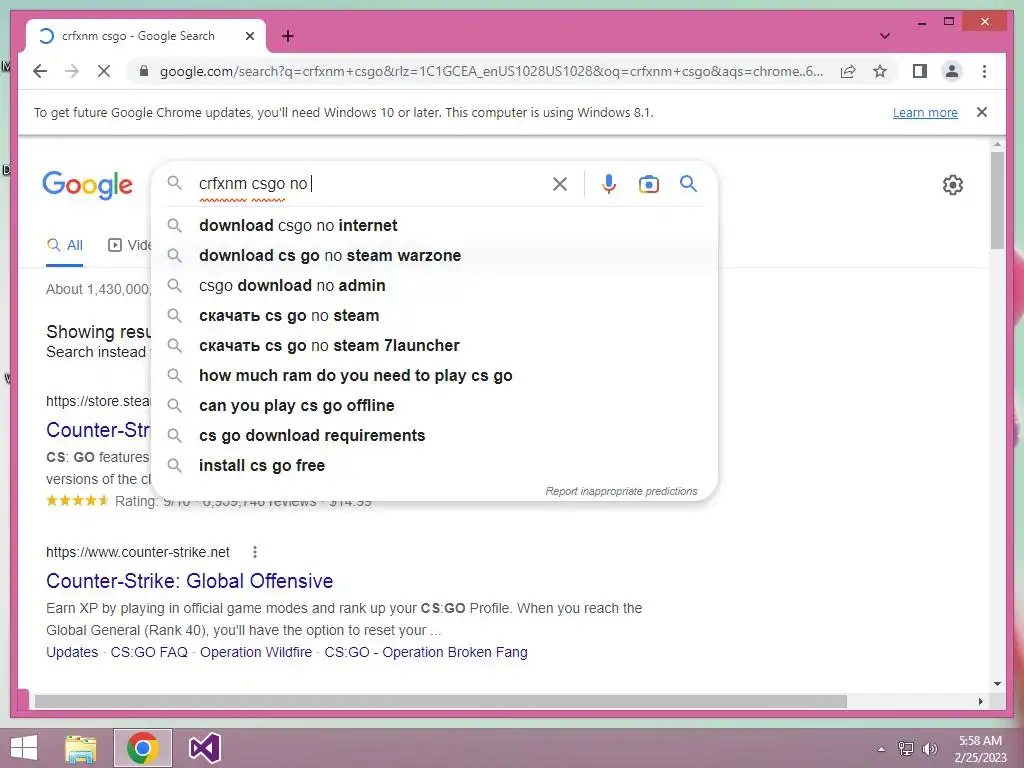Go to Google home via logo
The image size is (1024, 768).
pos(88,185)
